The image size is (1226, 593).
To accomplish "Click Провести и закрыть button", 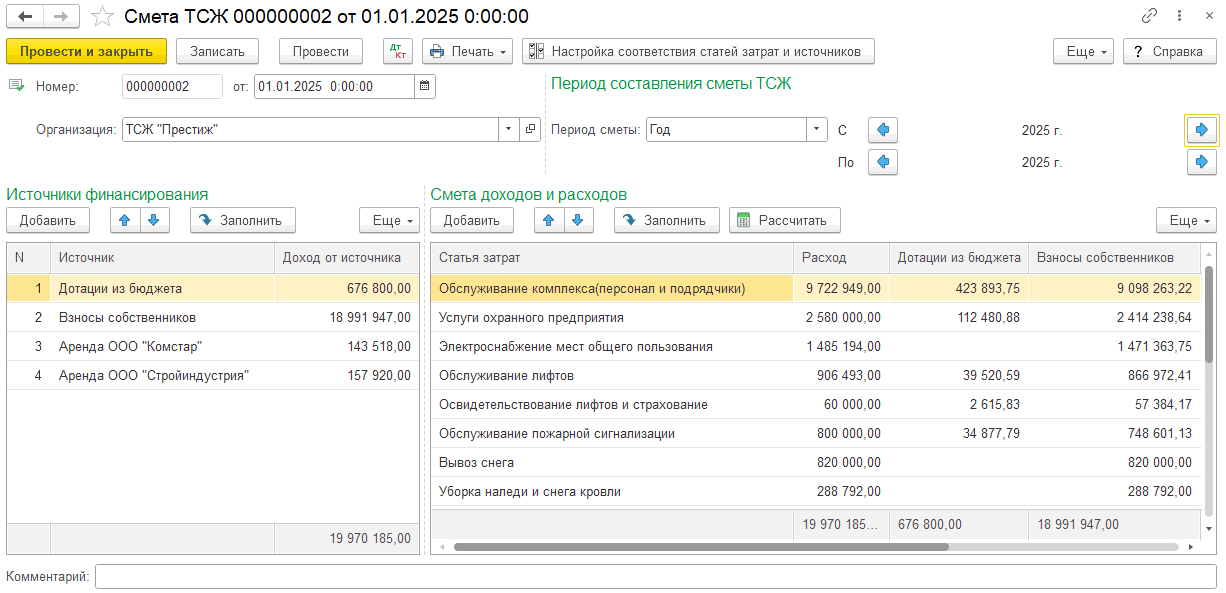I will pos(86,51).
